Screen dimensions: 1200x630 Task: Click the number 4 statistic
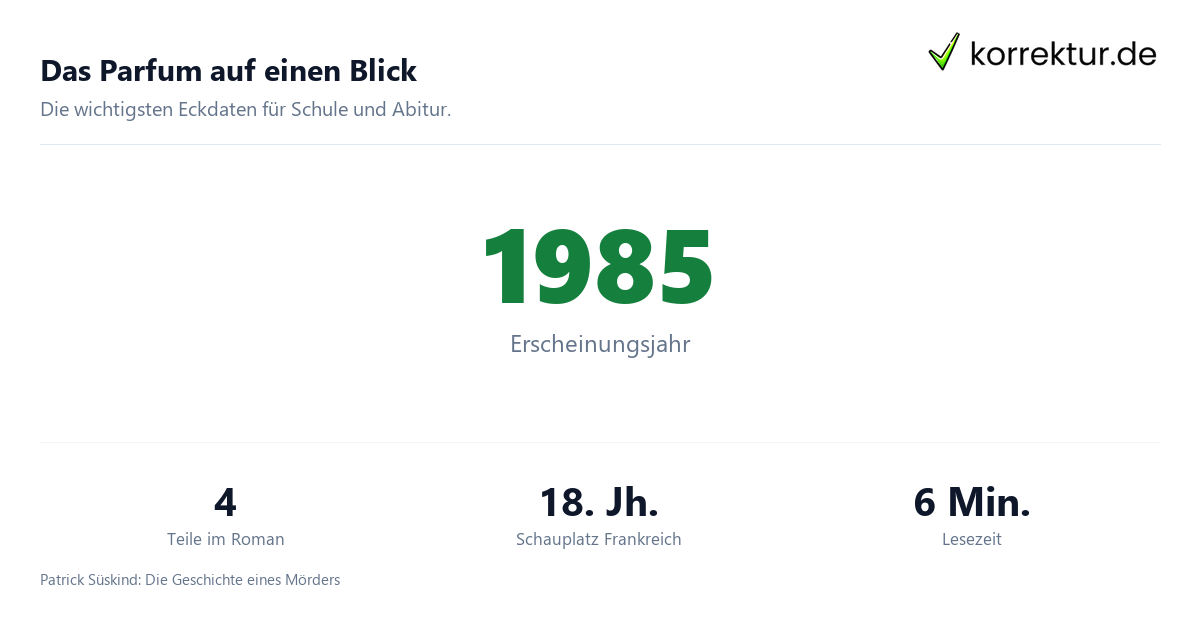tap(225, 502)
